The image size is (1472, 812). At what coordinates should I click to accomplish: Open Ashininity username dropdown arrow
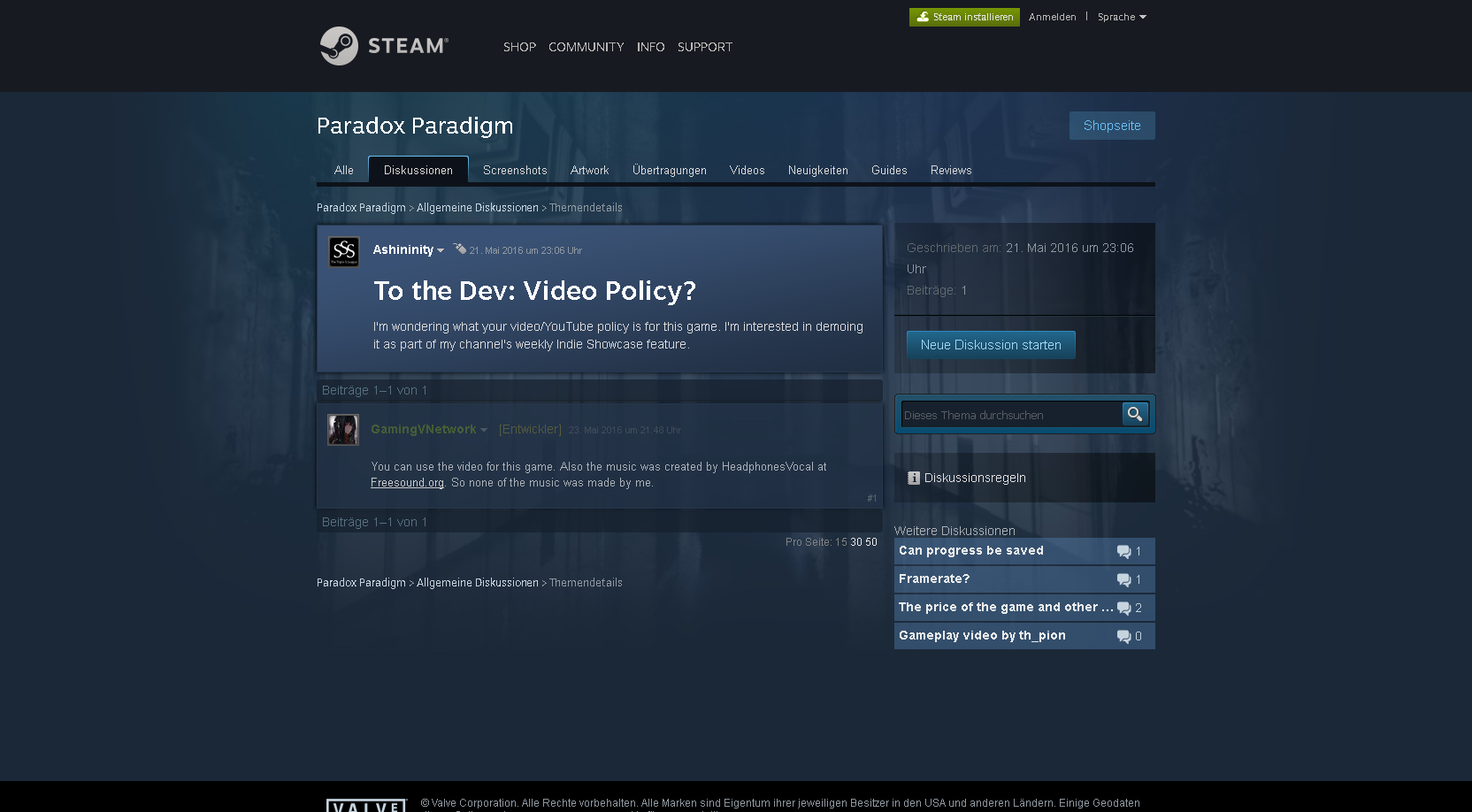coord(441,251)
